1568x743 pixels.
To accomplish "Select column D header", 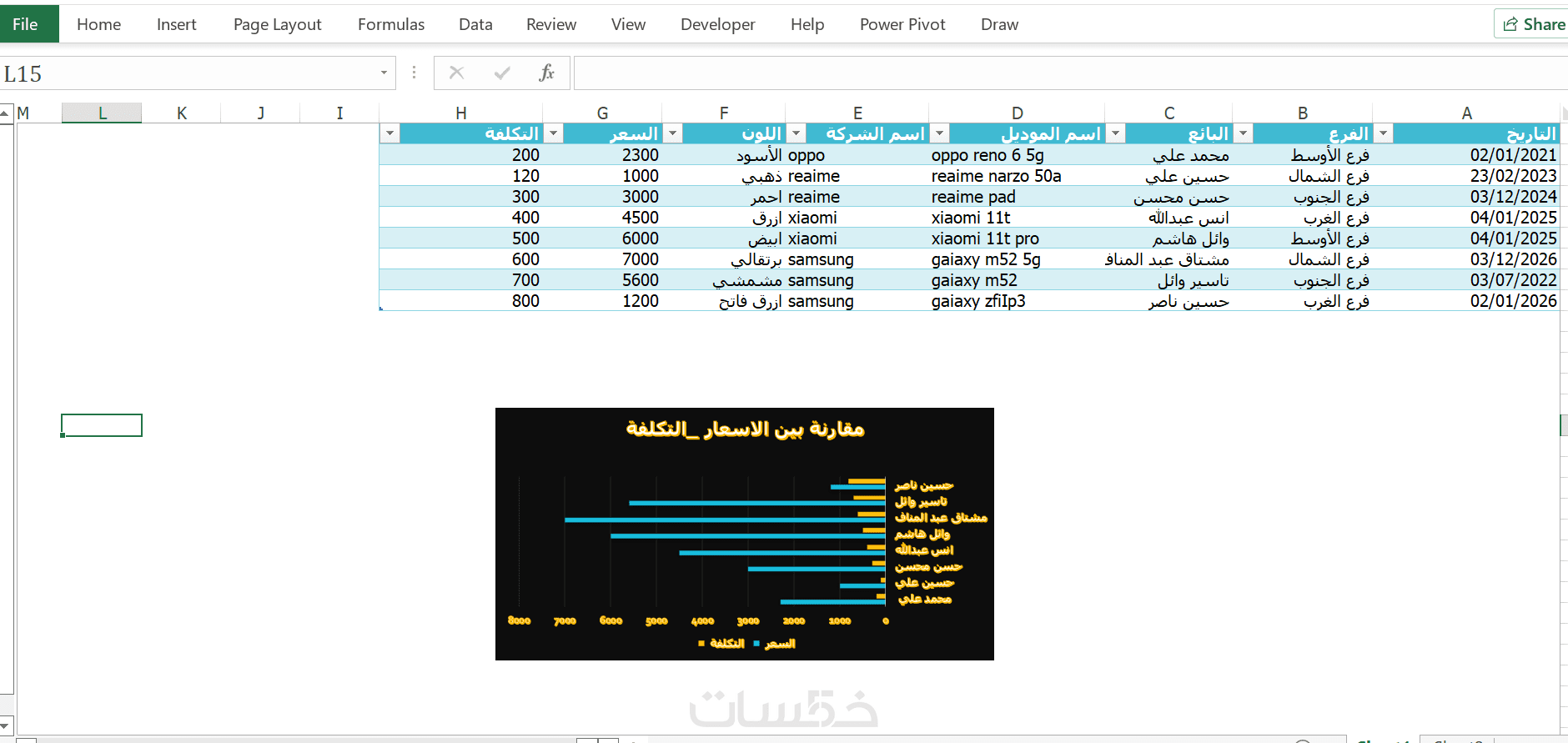I will (x=1017, y=113).
